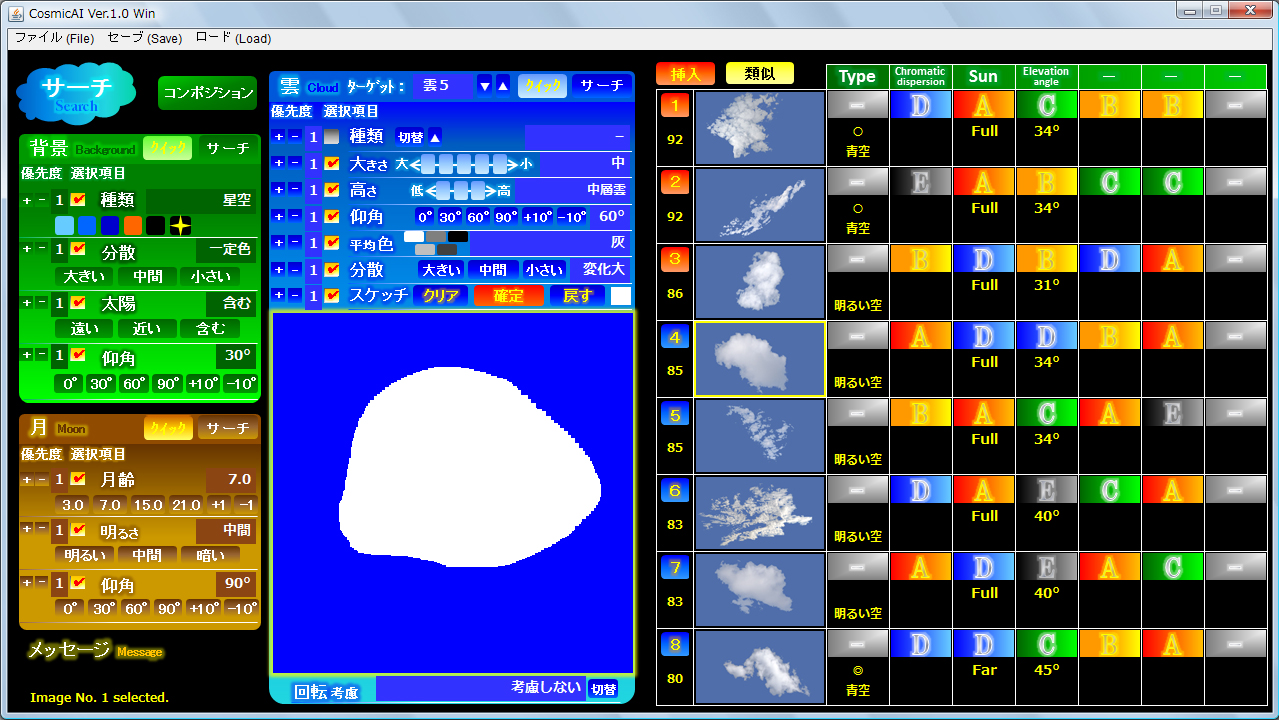
Task: Click grade B in result 3's chromatic dispersion
Action: [x=920, y=260]
